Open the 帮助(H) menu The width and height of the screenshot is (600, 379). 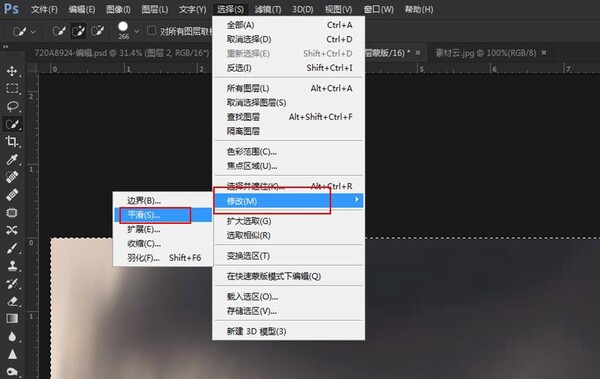(419, 9)
